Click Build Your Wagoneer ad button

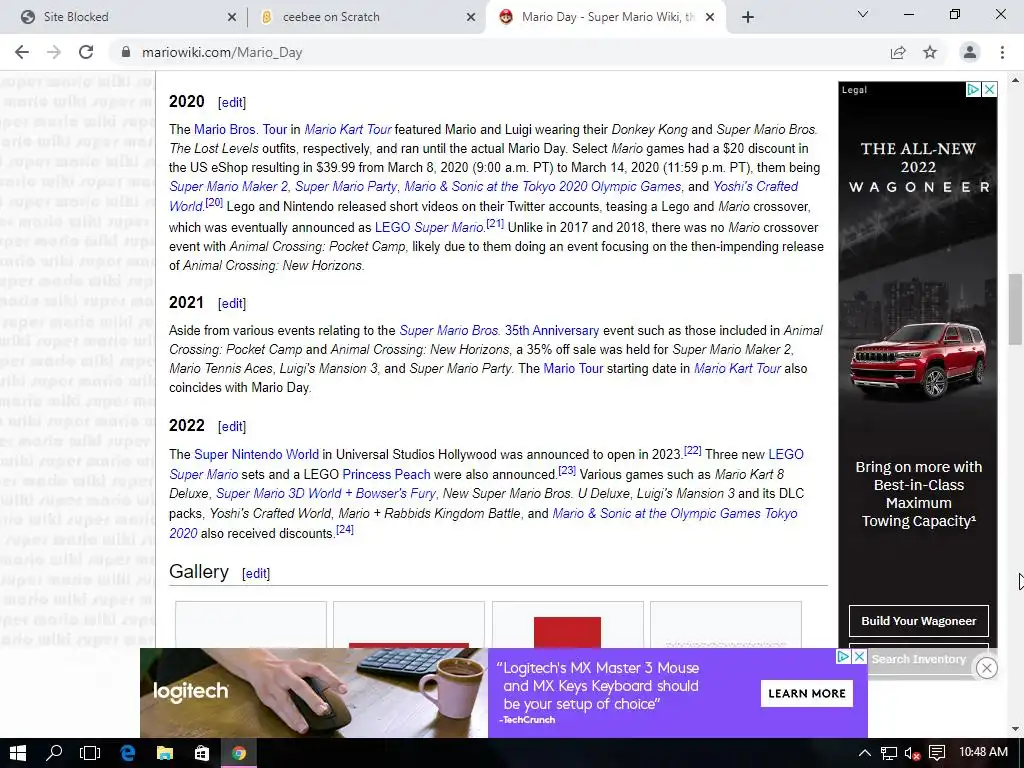(x=918, y=621)
